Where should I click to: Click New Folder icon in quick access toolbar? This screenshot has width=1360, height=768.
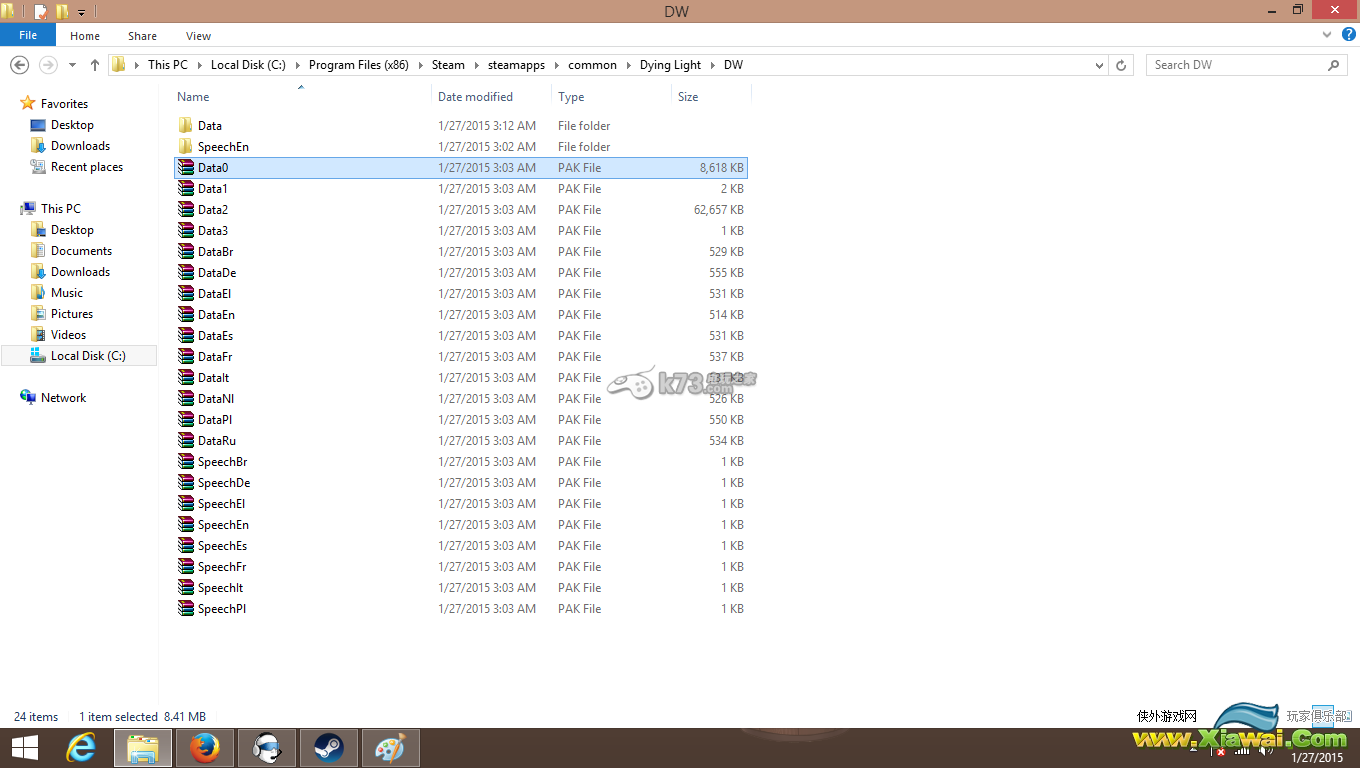pyautogui.click(x=62, y=12)
